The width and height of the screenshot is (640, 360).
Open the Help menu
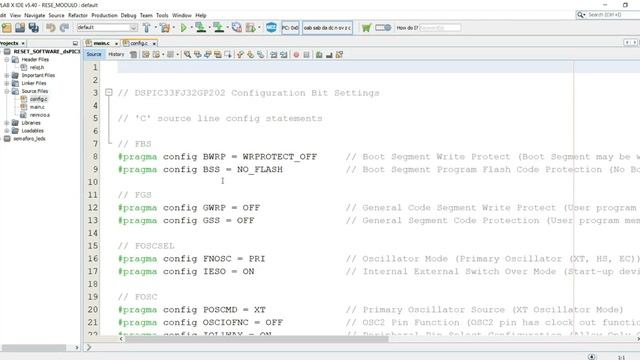[x=201, y=15]
